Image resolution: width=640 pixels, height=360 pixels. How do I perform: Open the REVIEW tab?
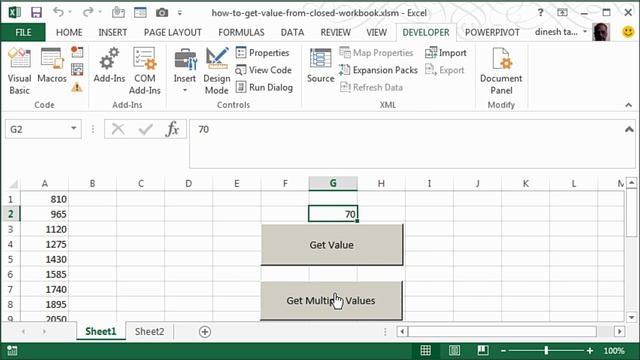pyautogui.click(x=335, y=32)
